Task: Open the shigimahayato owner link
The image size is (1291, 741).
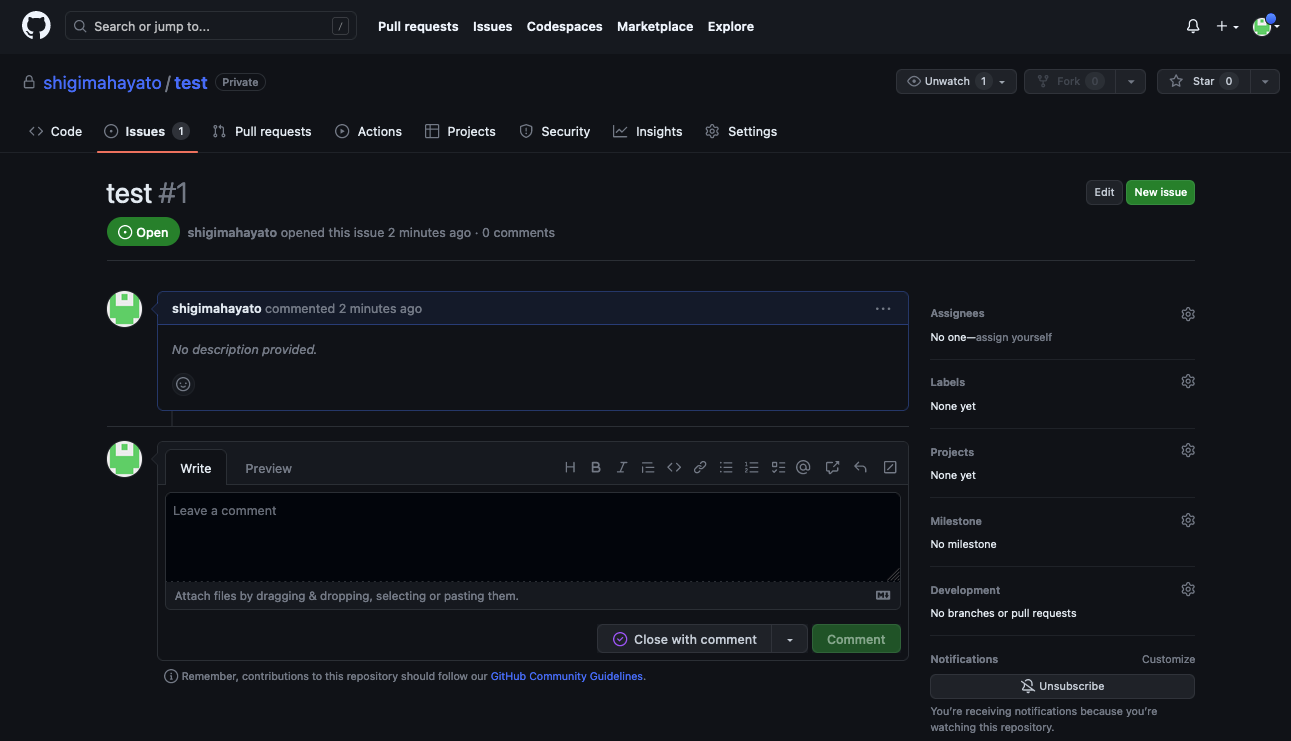Action: click(102, 83)
